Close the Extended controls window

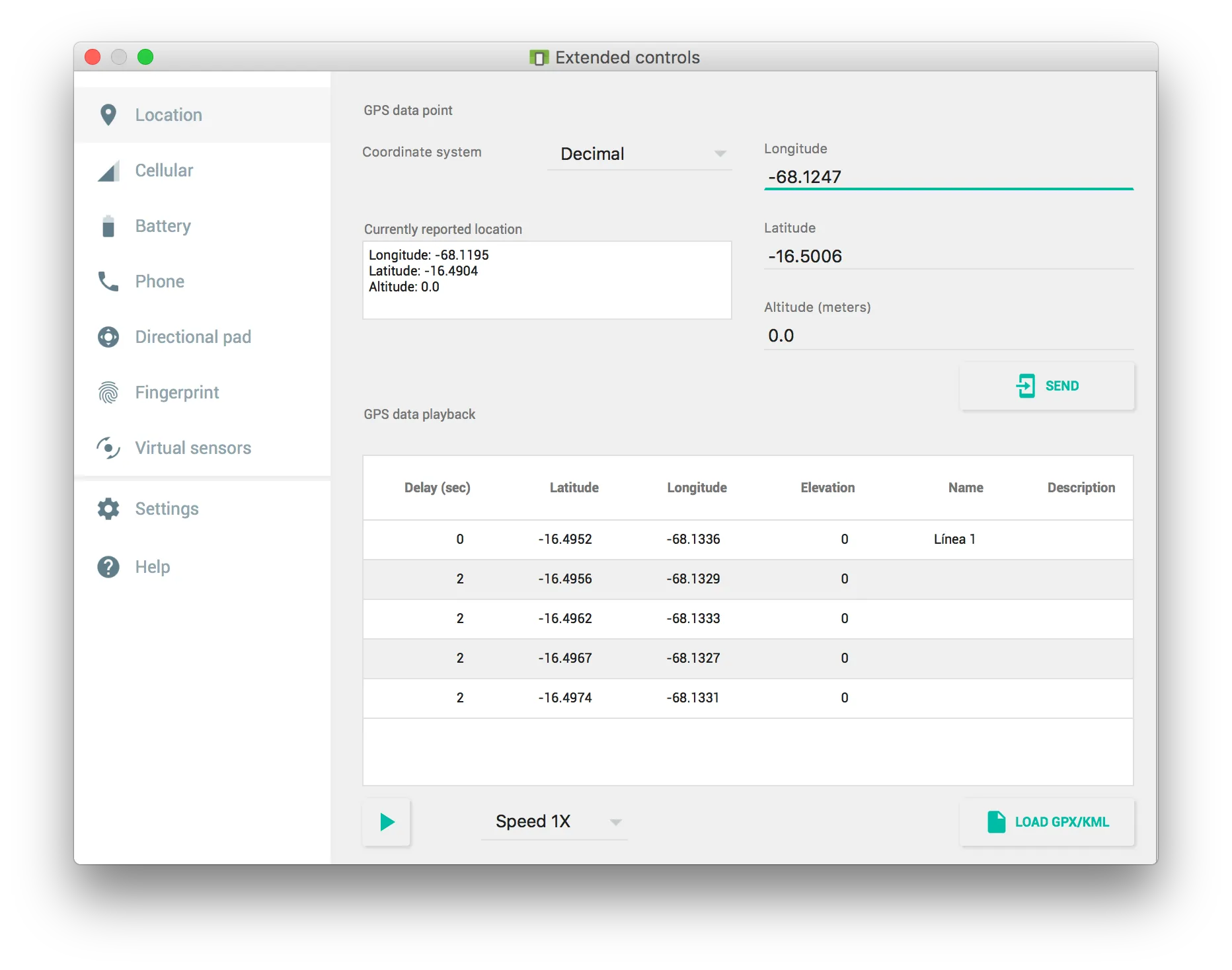(93, 57)
